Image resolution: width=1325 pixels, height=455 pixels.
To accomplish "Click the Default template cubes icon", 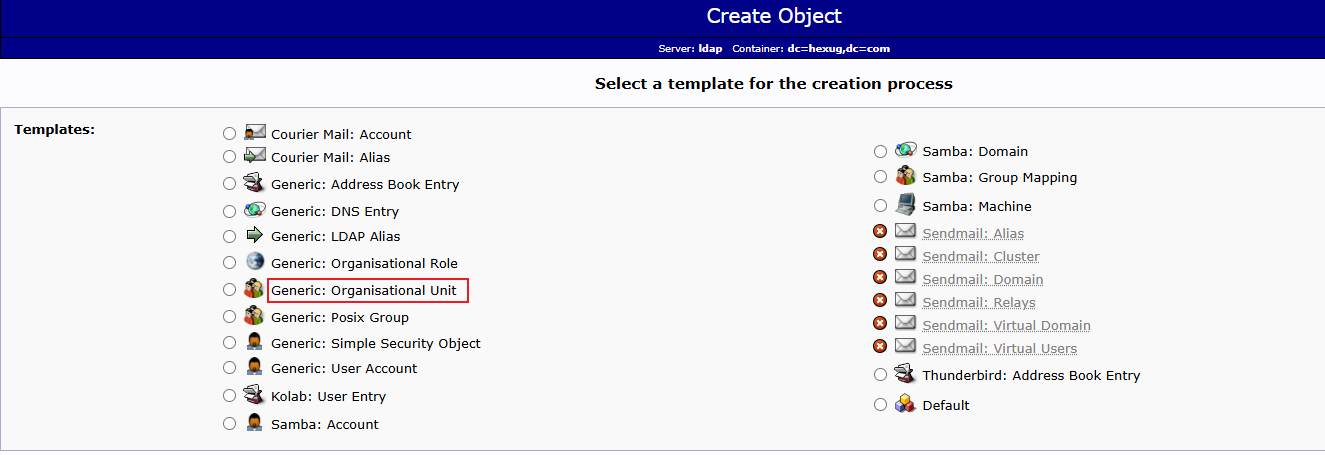I will tap(905, 404).
